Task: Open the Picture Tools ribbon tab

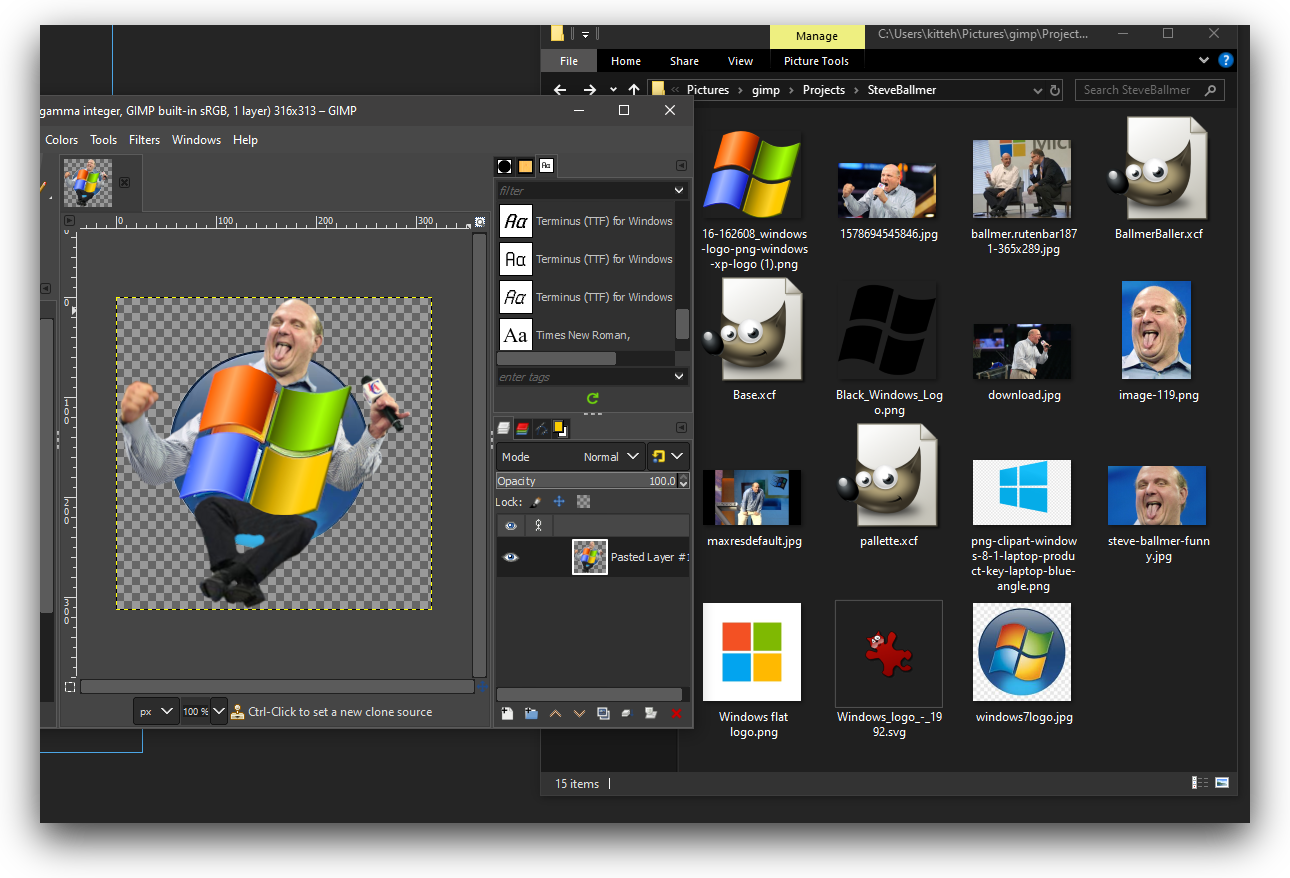Action: 817,61
